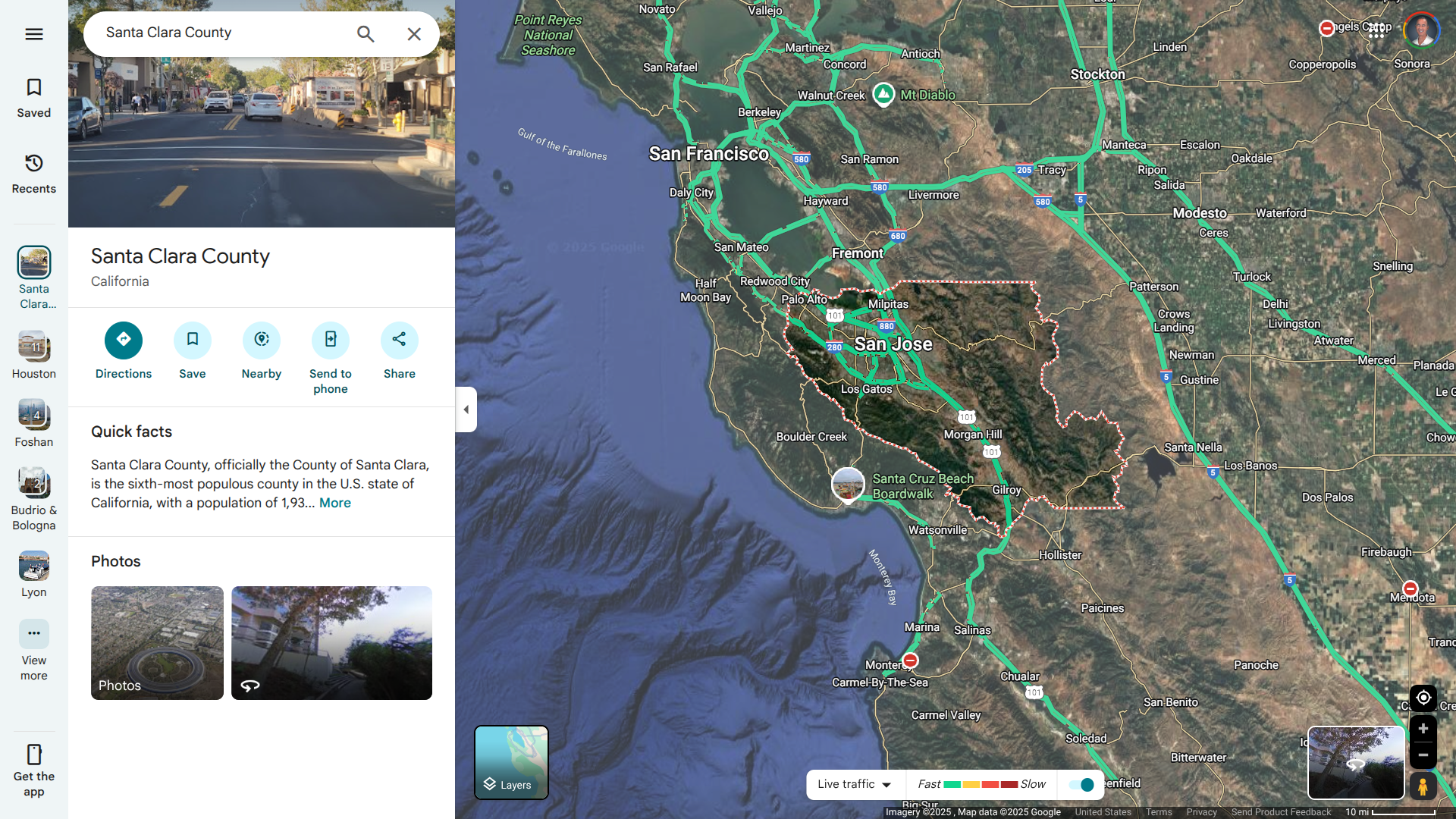Share this place
Image resolution: width=1456 pixels, height=819 pixels.
click(x=400, y=340)
